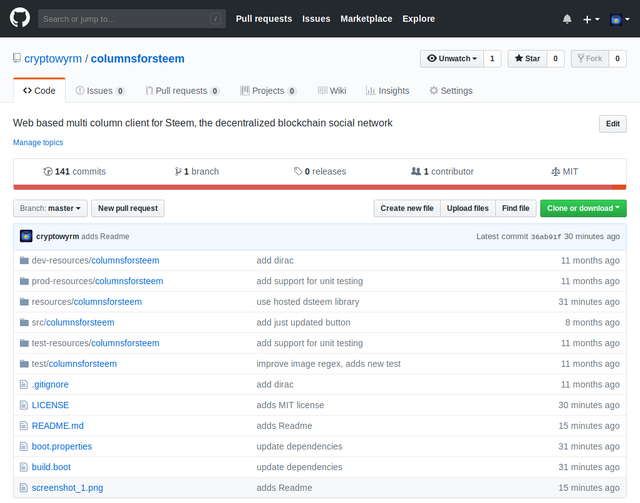Open the 'adds Readme' message in commit bar
This screenshot has width=640, height=503.
tap(105, 236)
